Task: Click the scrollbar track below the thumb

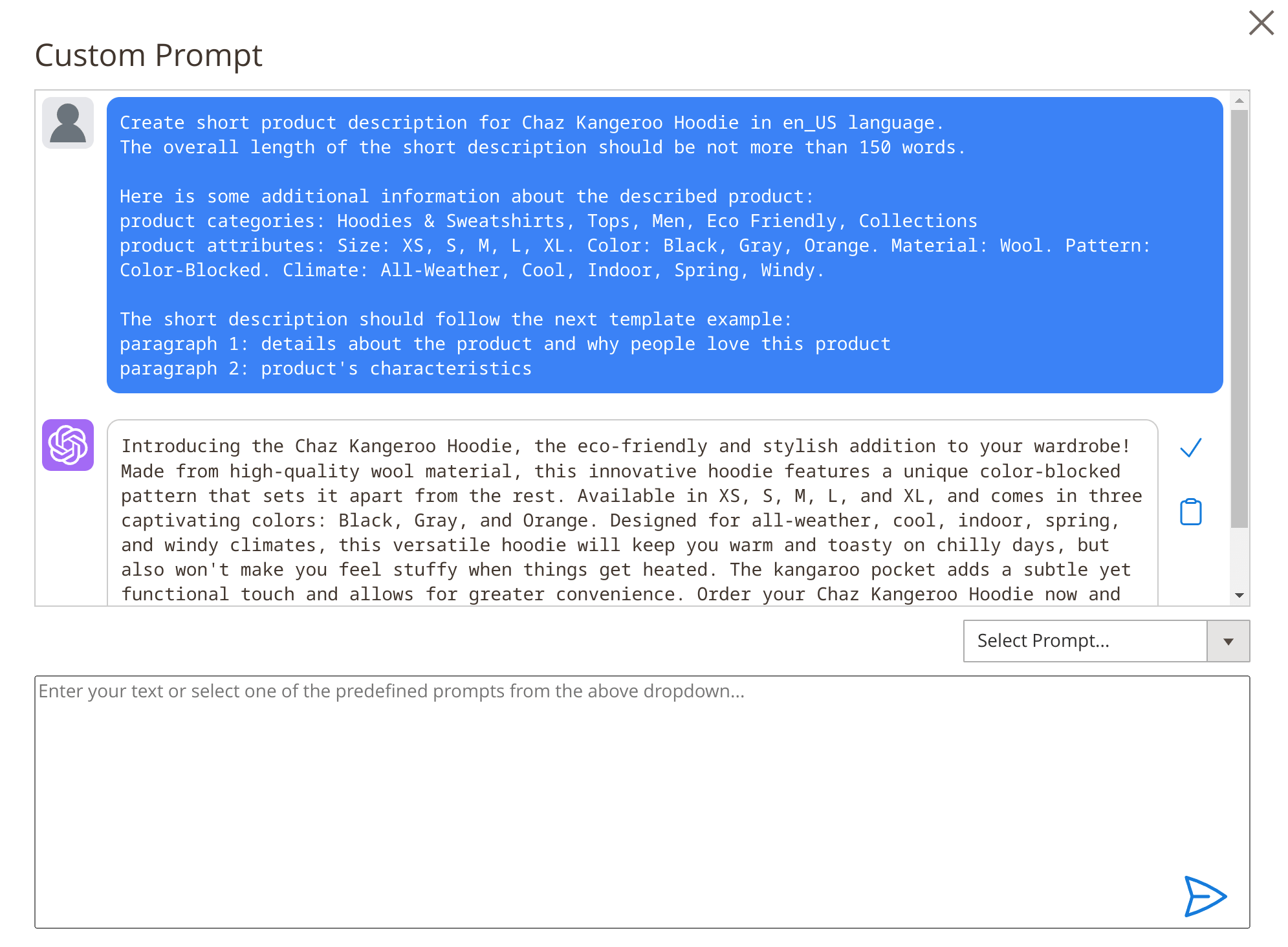Action: [1239, 557]
